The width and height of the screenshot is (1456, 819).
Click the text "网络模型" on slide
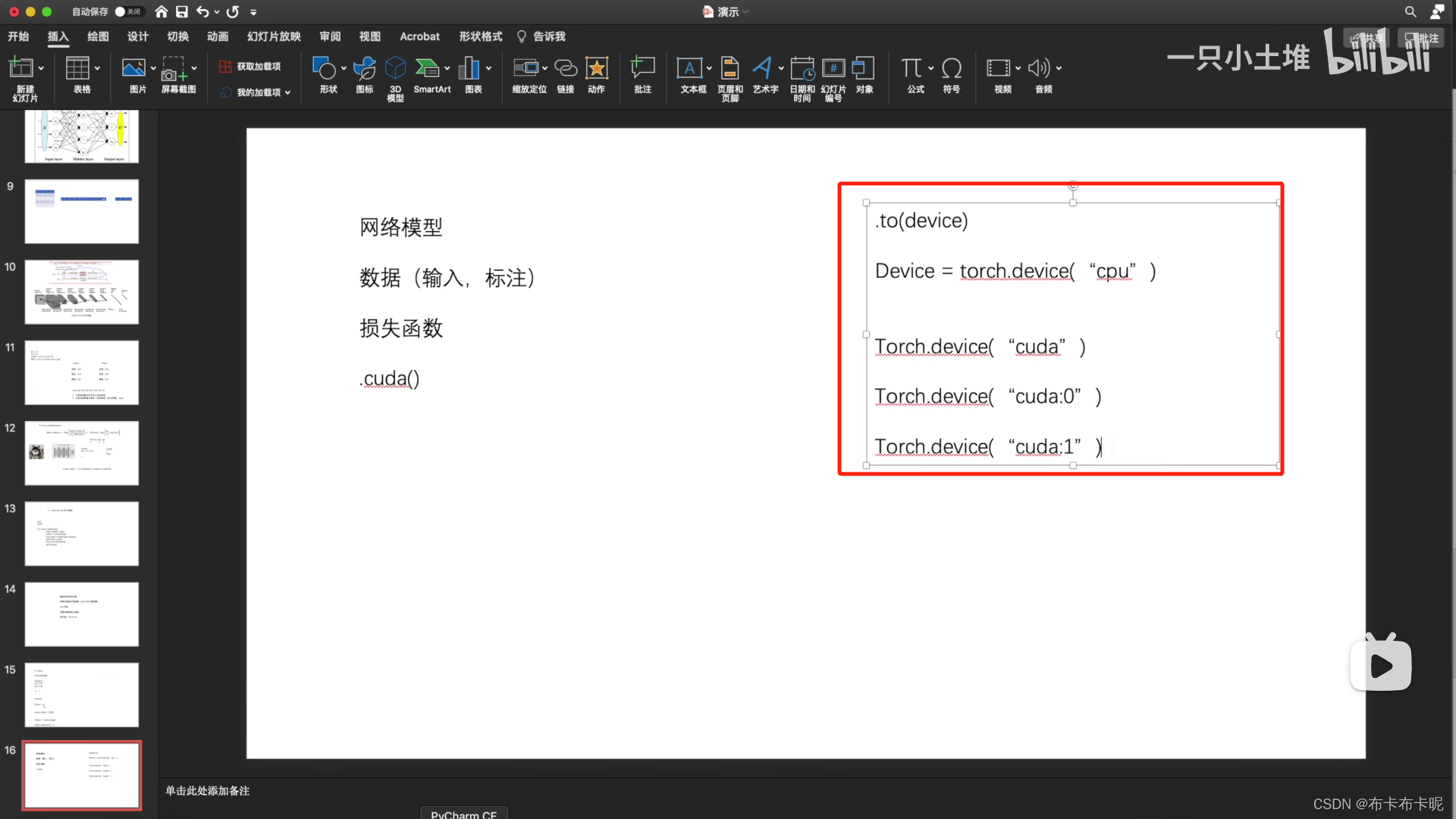pyautogui.click(x=400, y=227)
